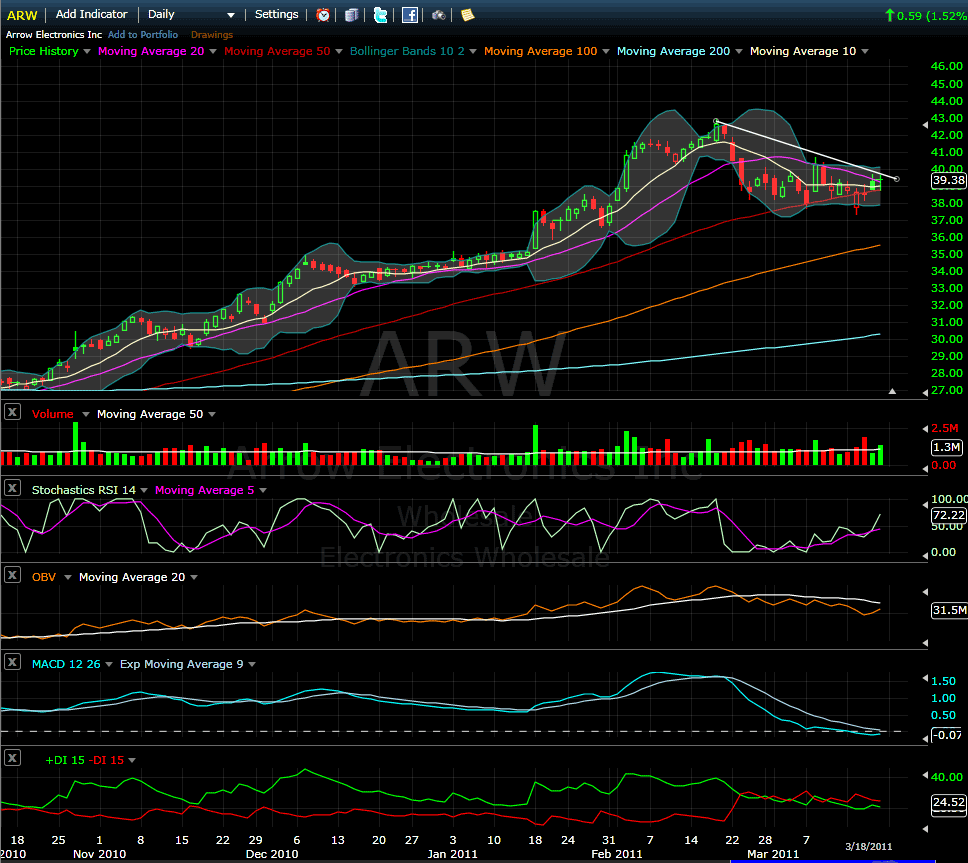Close the MACD indicator panel
The image size is (968, 863).
click(12, 662)
